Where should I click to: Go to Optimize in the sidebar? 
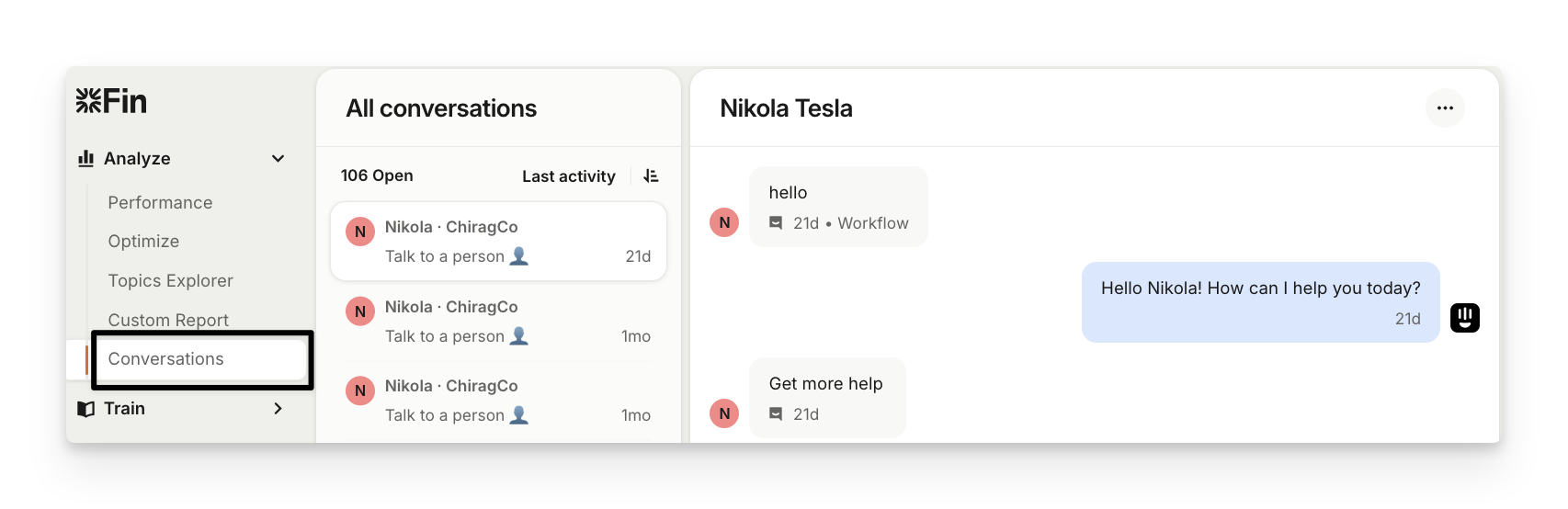click(143, 241)
